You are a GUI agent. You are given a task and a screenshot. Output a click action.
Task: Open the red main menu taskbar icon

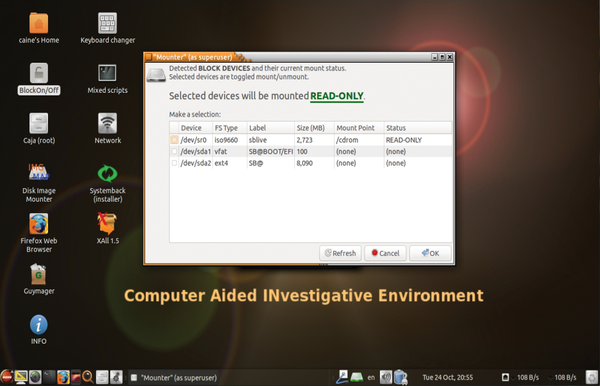tap(7, 377)
